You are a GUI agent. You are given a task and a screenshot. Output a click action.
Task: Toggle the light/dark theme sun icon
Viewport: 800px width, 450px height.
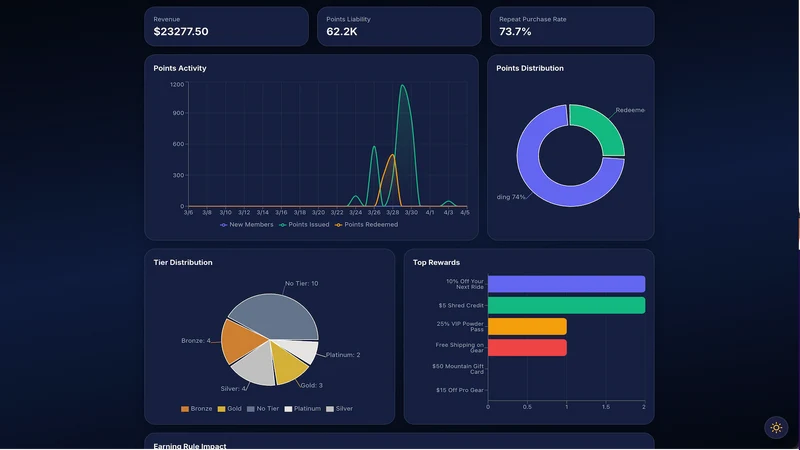tap(776, 427)
